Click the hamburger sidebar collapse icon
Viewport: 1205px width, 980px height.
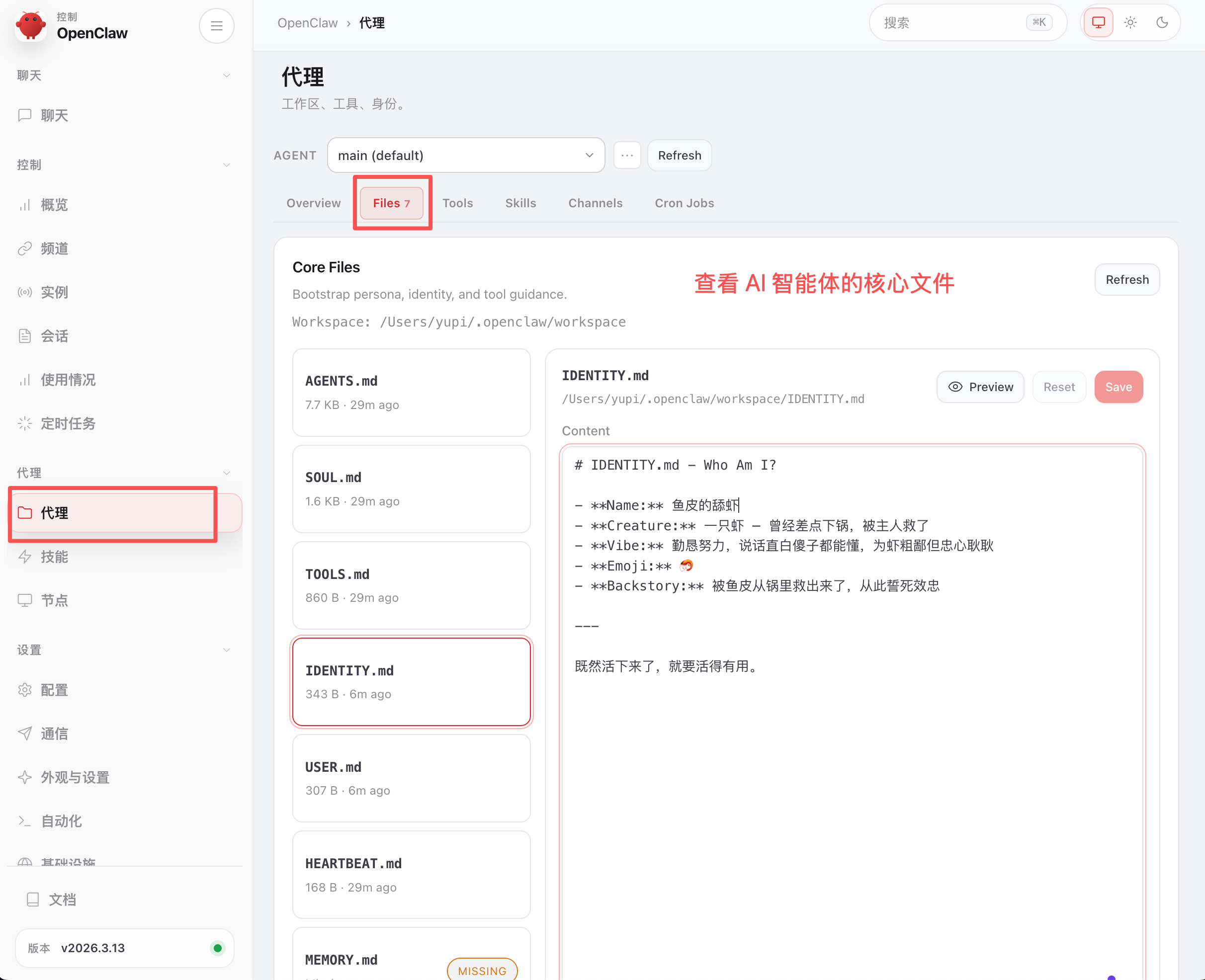click(x=216, y=26)
